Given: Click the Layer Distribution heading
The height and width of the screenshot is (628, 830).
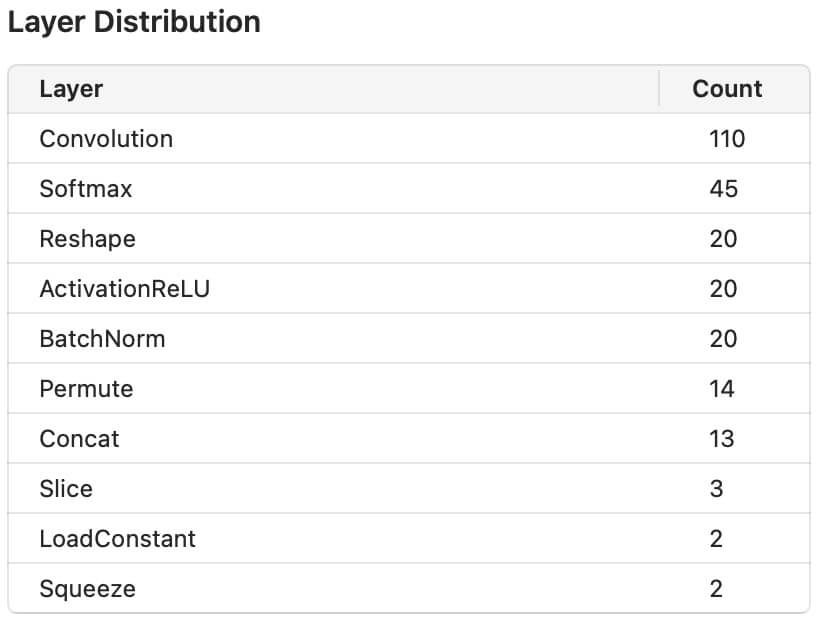Looking at the screenshot, I should tap(134, 22).
